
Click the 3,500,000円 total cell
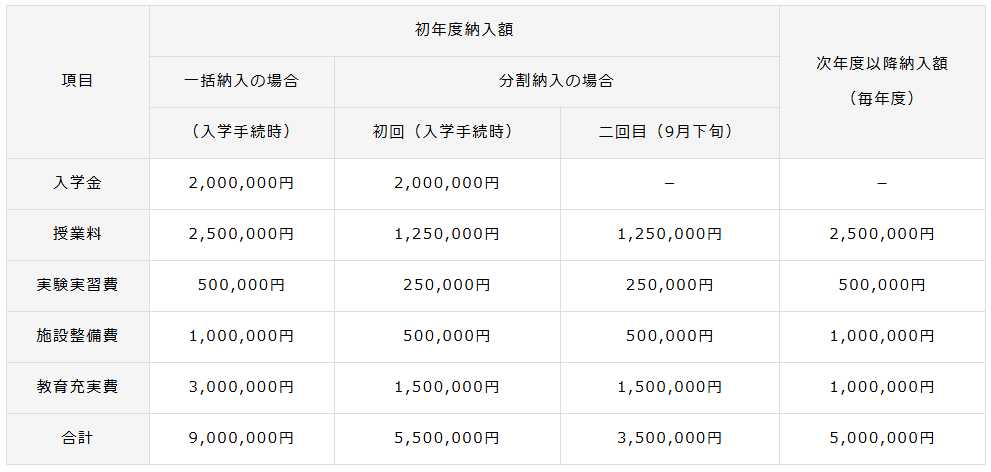click(669, 438)
